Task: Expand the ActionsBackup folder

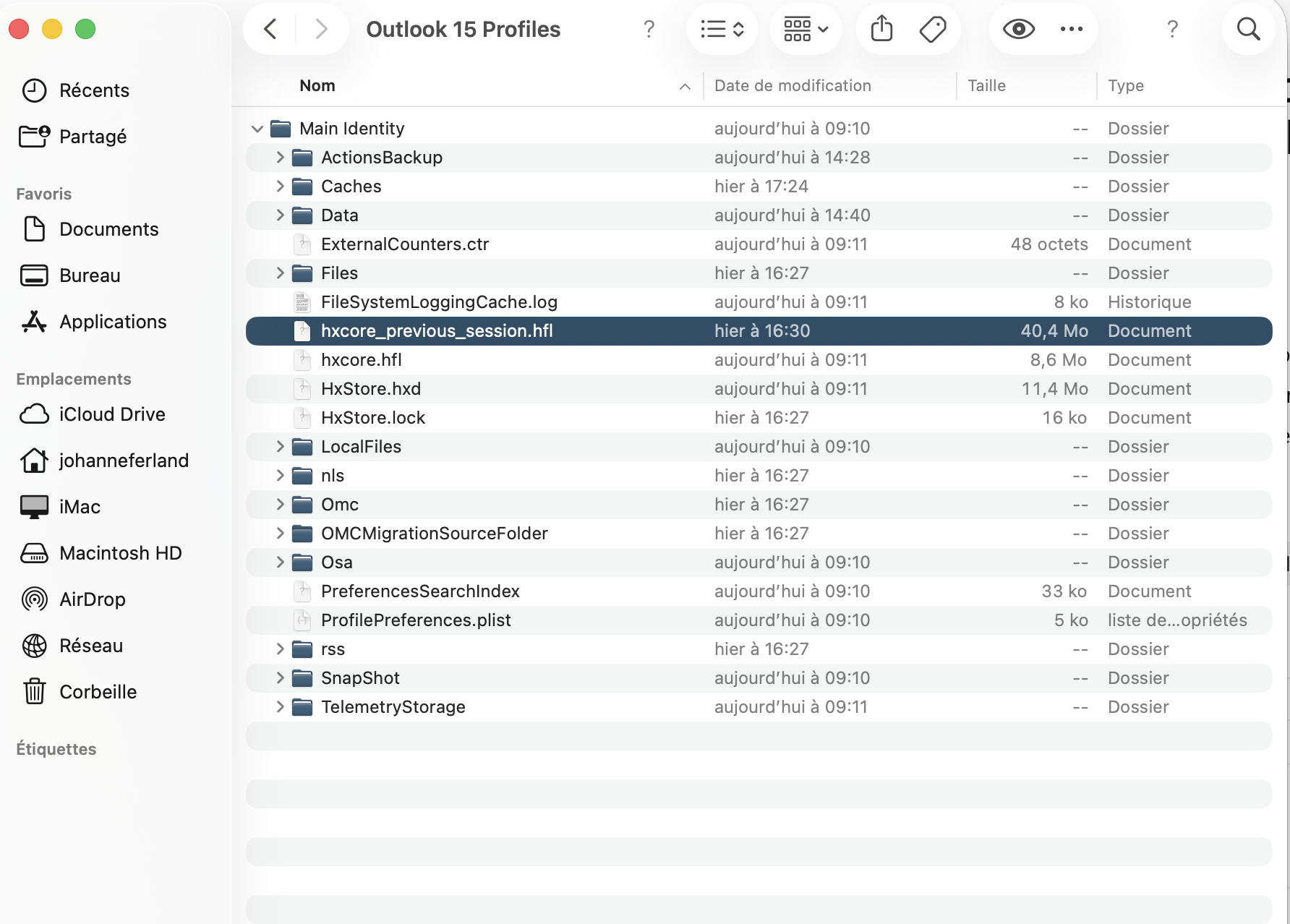Action: click(x=280, y=158)
